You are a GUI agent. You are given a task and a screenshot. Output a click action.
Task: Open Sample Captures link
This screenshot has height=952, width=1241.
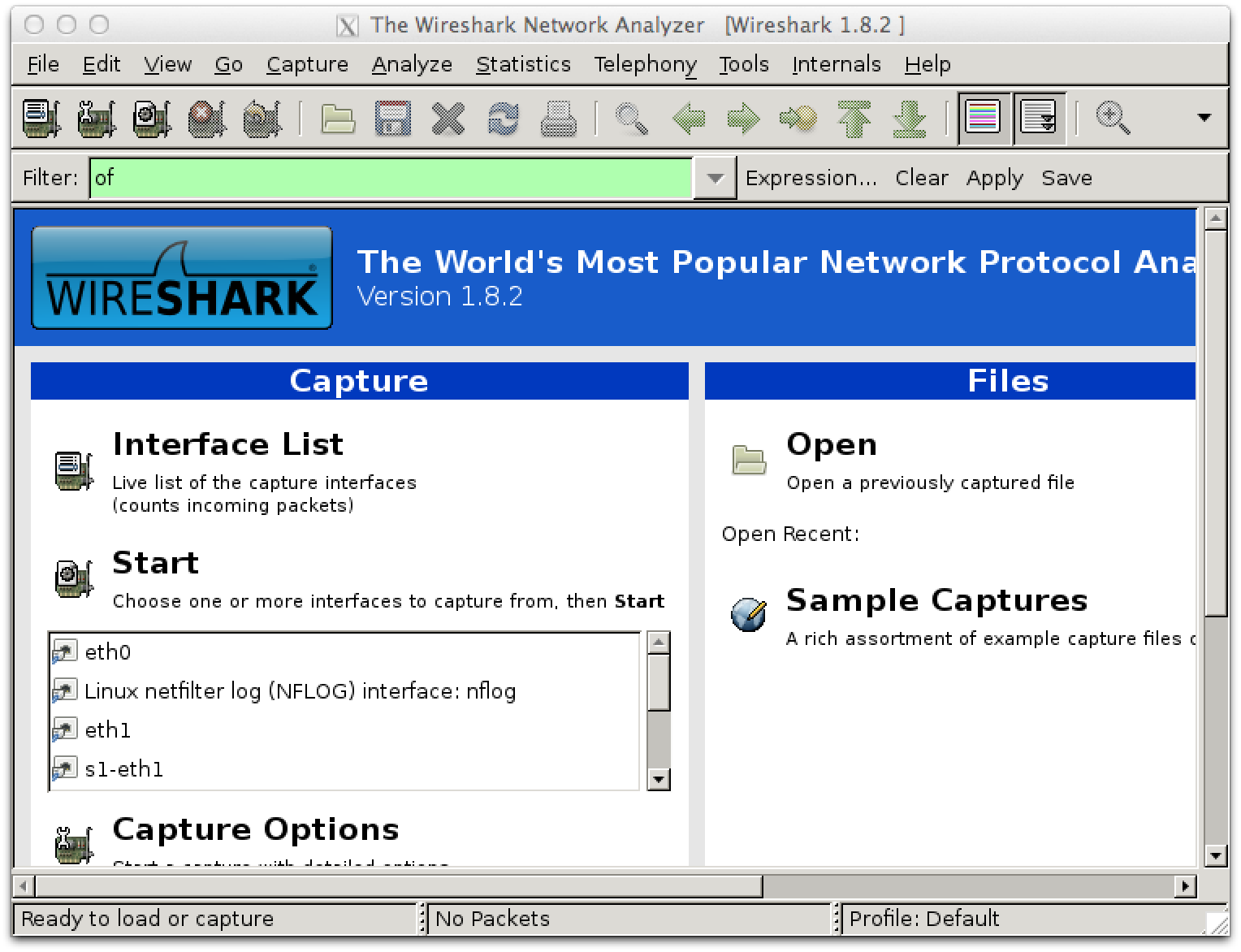(936, 600)
